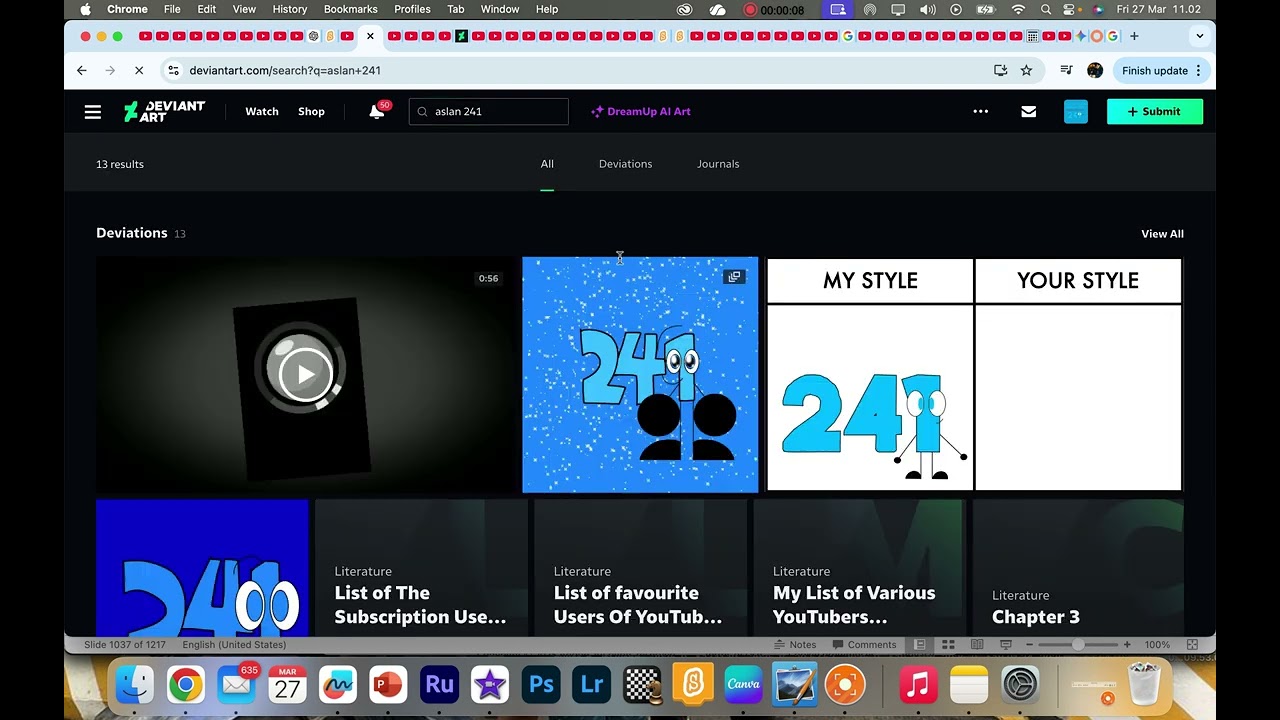1280x720 pixels.
Task: Open Lightroom from the Dock
Action: click(x=592, y=685)
